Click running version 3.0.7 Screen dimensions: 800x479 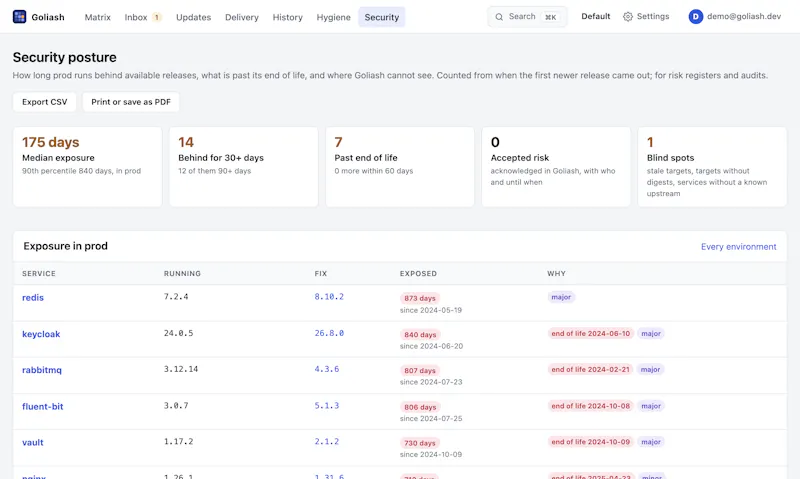pos(176,406)
